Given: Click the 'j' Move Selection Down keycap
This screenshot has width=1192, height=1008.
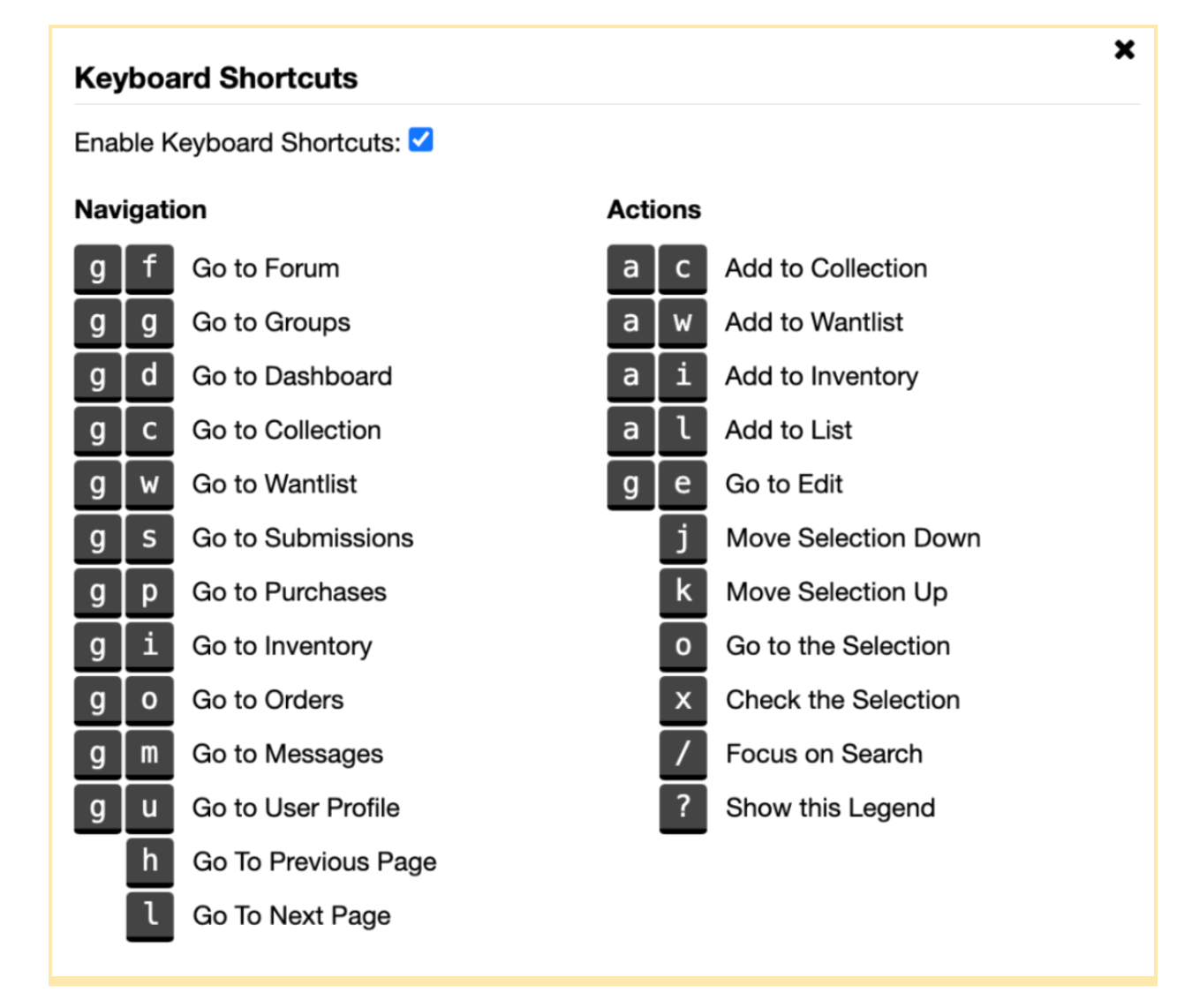Looking at the screenshot, I should (683, 538).
